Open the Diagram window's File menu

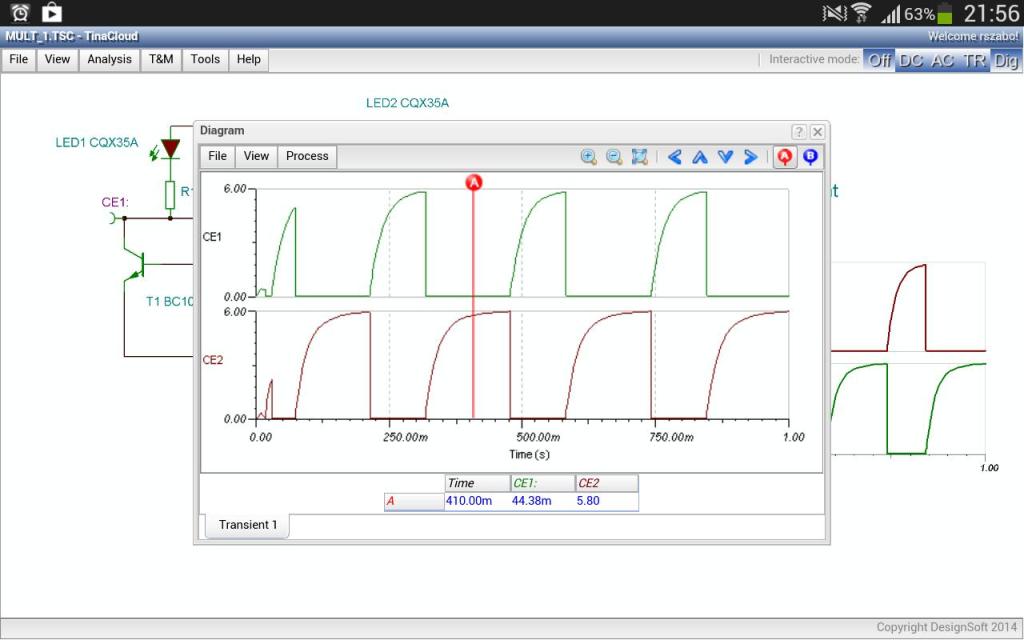pyautogui.click(x=217, y=156)
